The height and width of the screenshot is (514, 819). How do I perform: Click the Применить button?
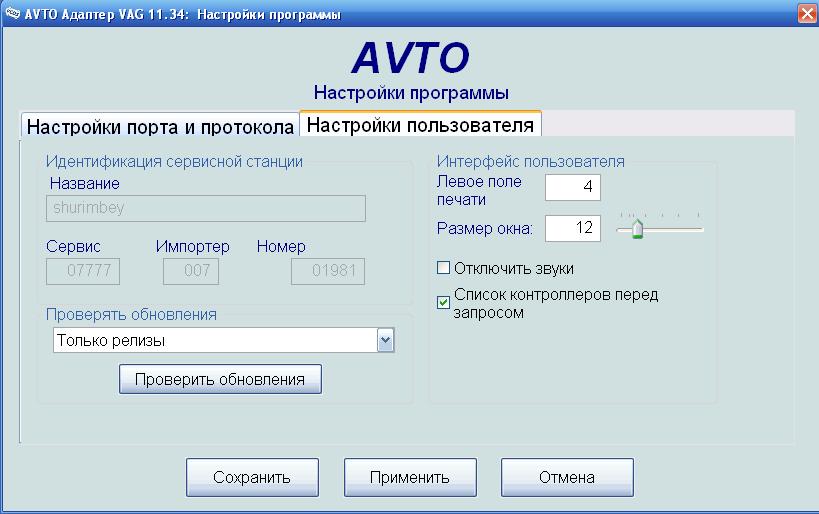[x=410, y=477]
